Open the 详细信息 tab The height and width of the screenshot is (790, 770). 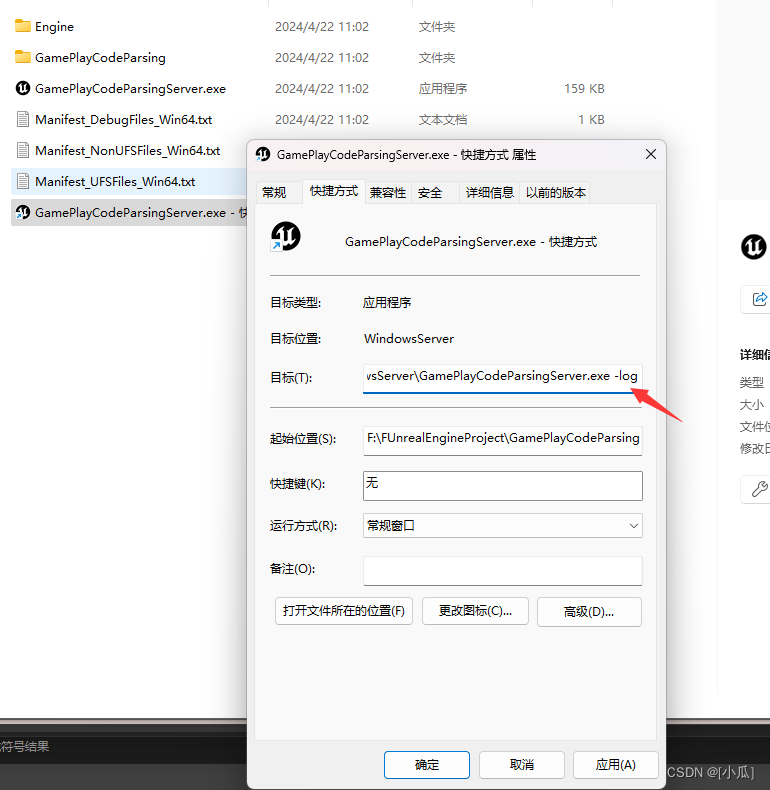pos(489,192)
